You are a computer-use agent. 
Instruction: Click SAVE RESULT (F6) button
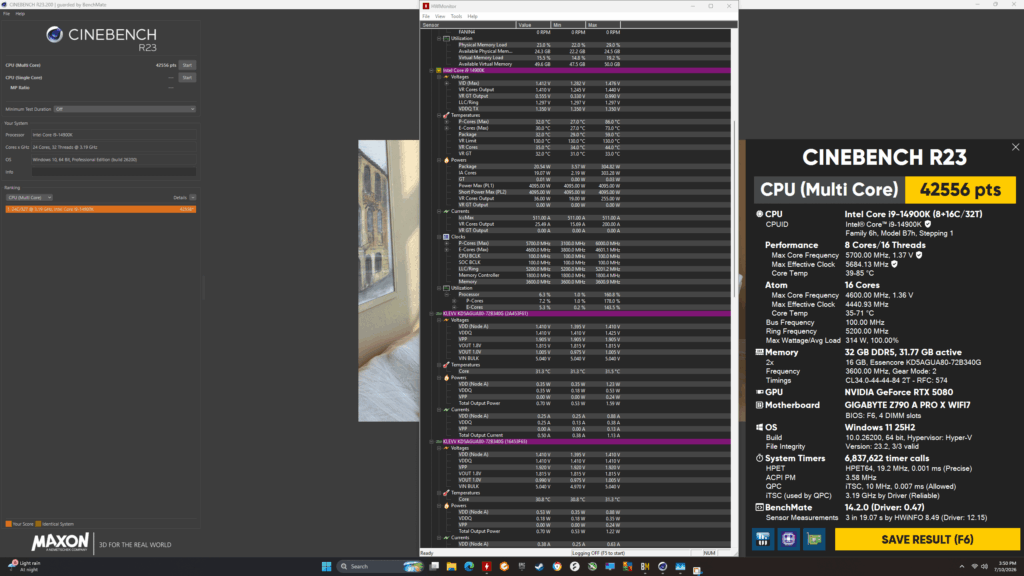click(927, 539)
